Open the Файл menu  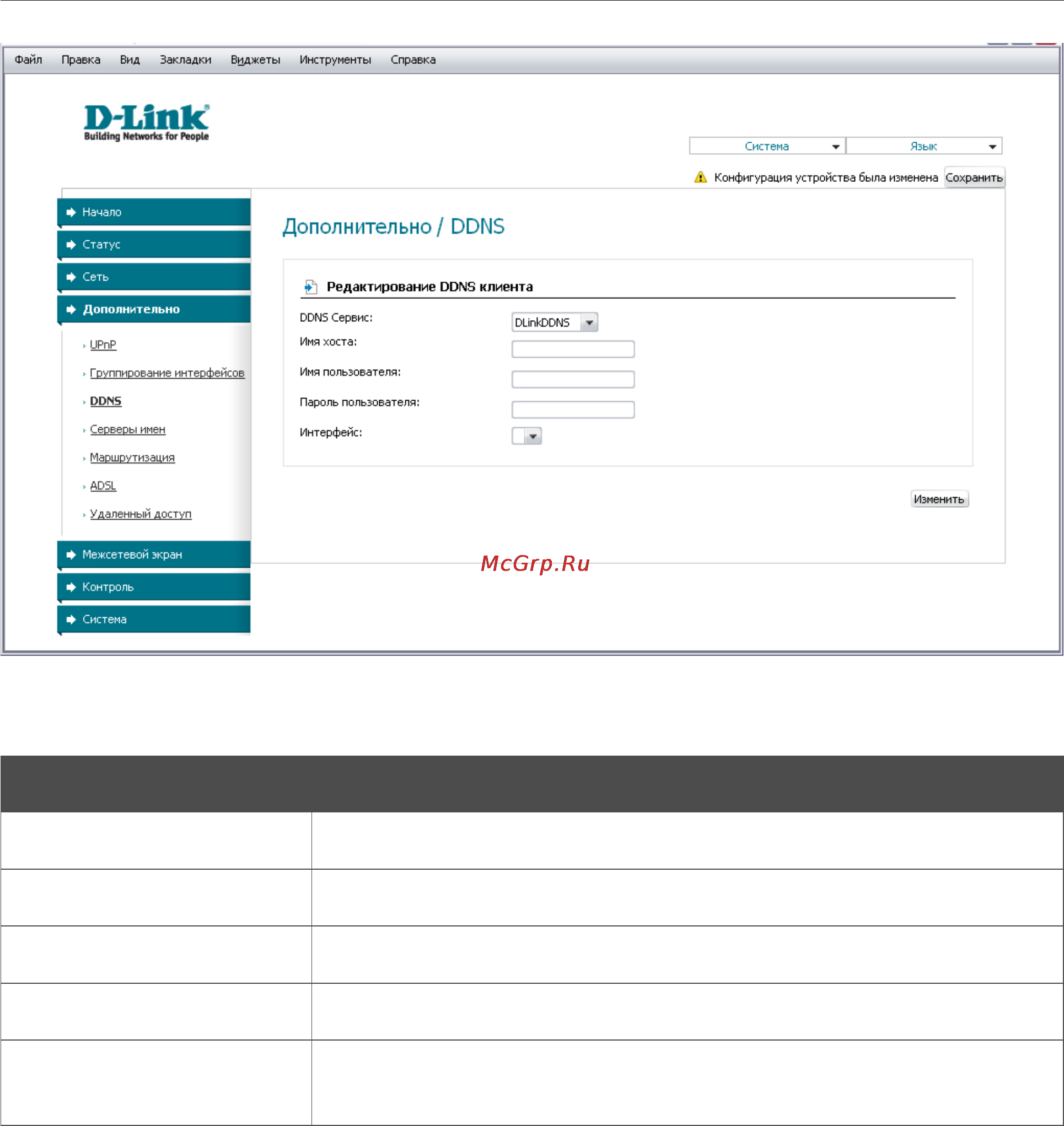(28, 60)
